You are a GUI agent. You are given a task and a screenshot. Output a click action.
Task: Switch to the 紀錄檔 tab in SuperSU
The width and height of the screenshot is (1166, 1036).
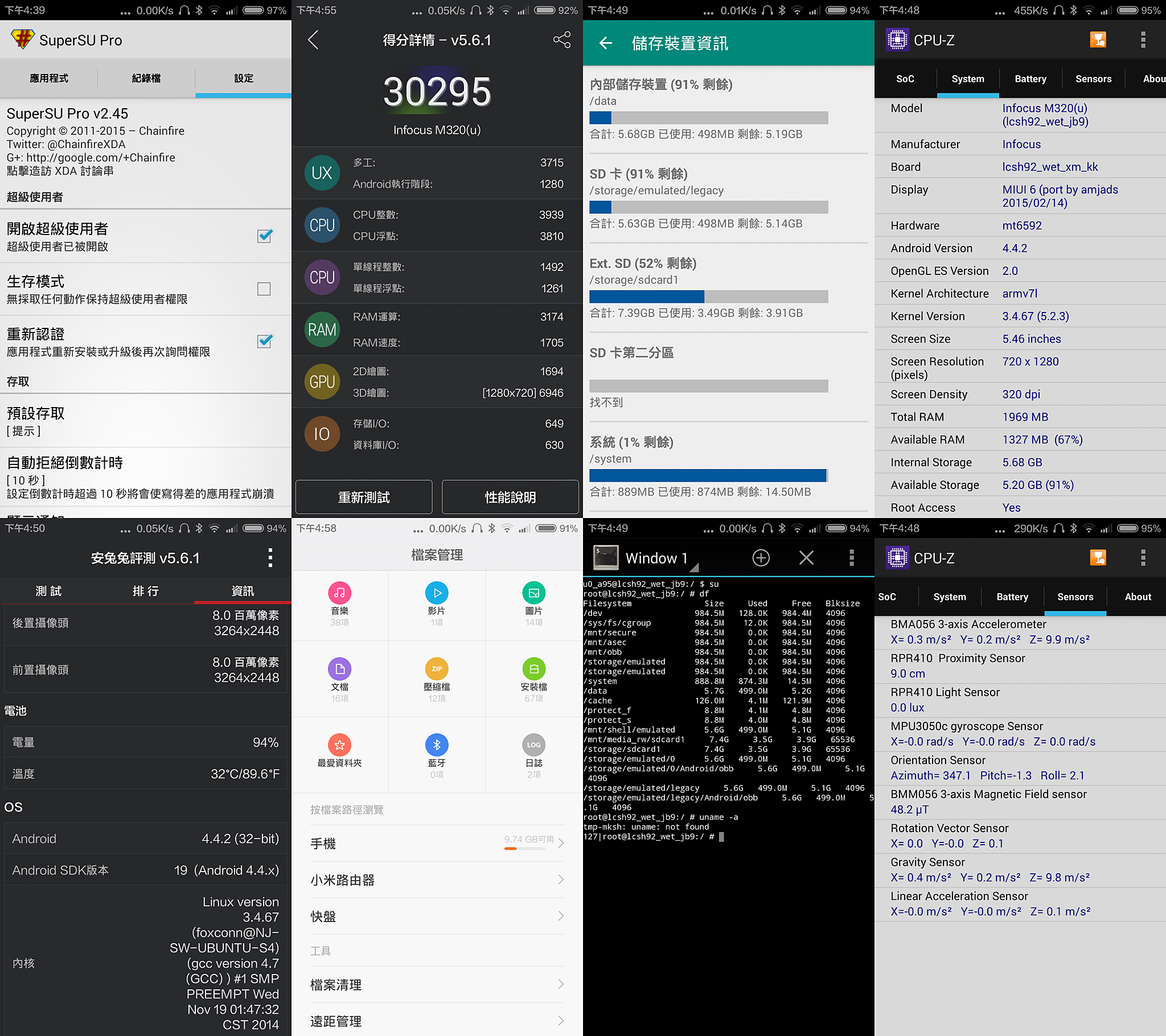[x=146, y=78]
